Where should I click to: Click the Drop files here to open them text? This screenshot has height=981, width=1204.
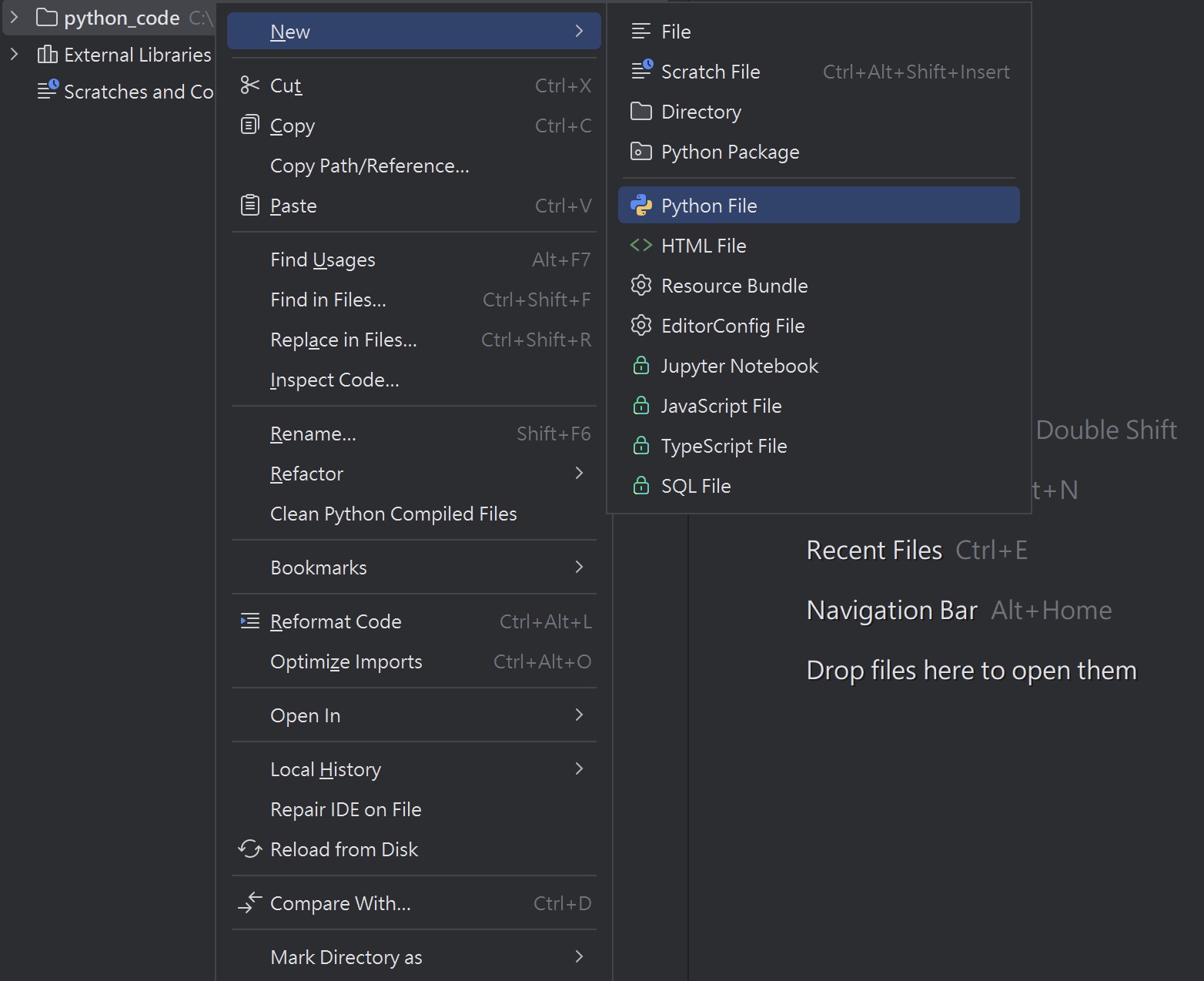click(972, 670)
